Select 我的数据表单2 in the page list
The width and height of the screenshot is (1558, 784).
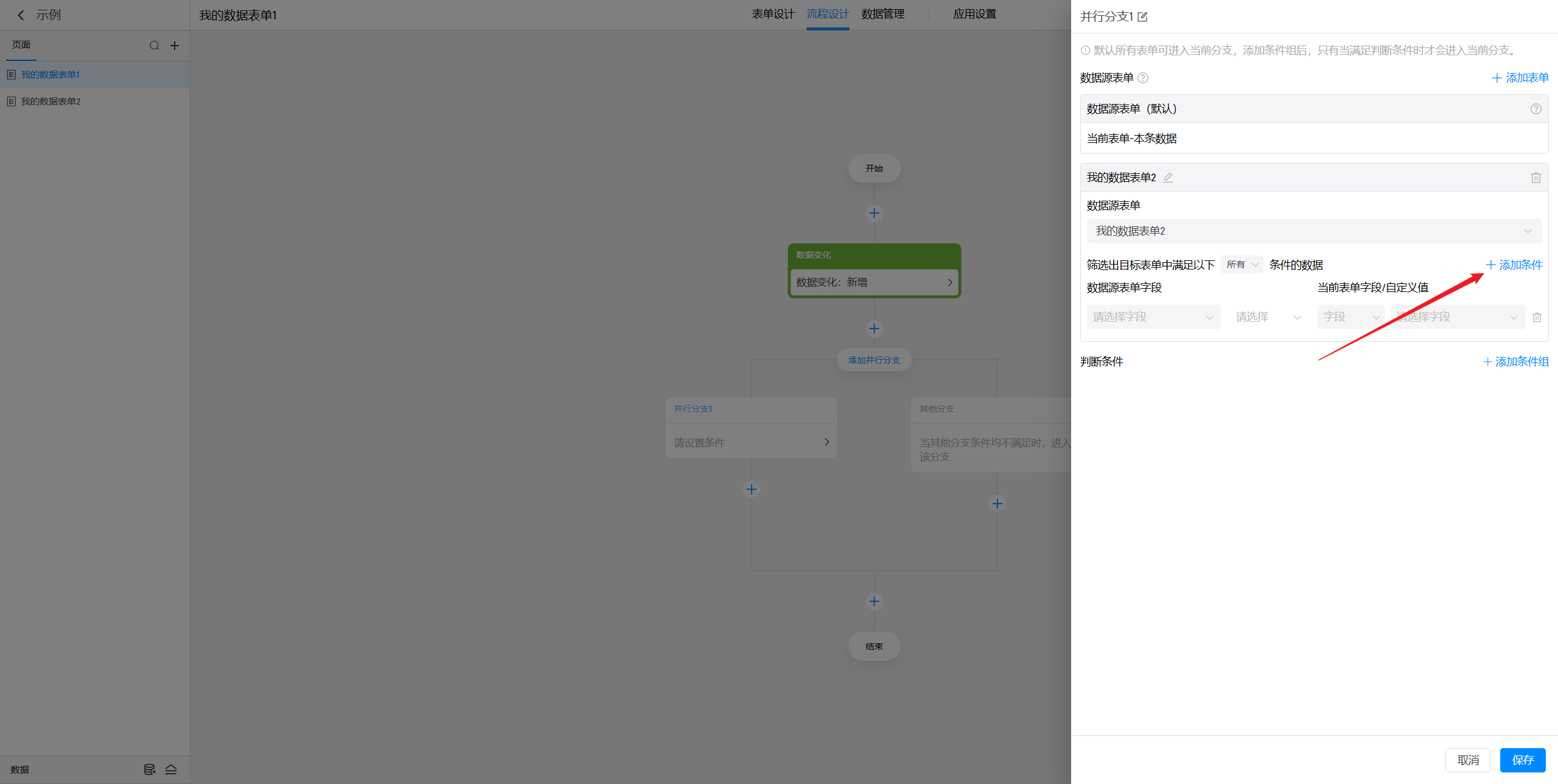click(x=51, y=102)
